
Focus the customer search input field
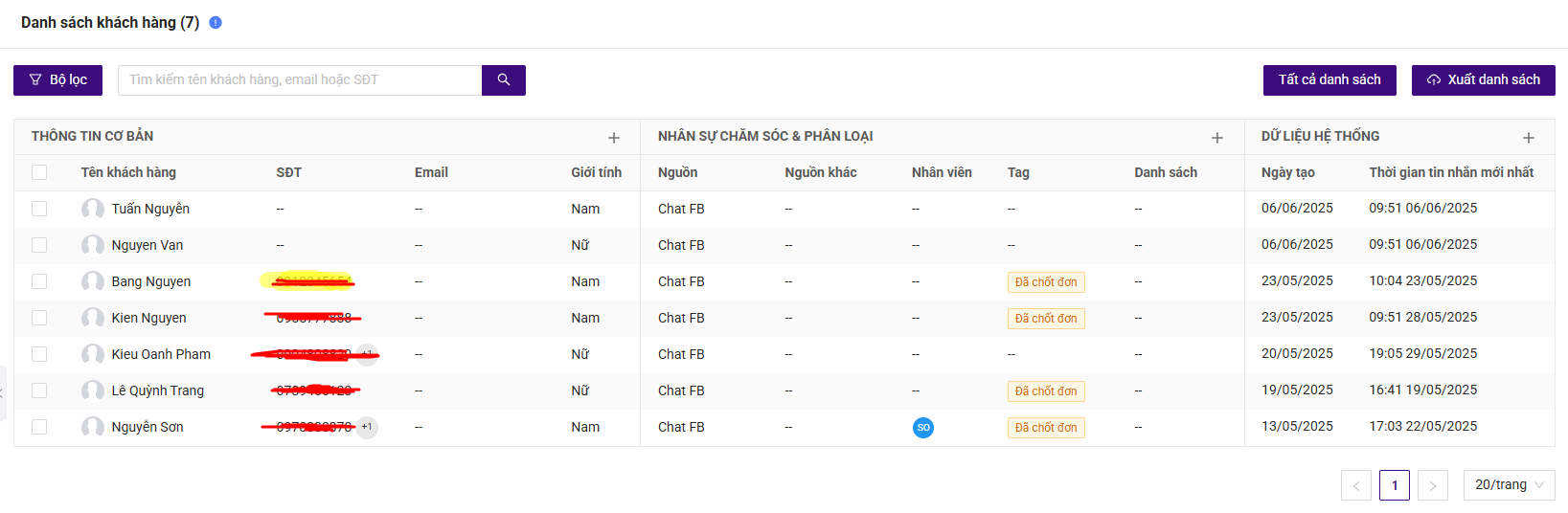coord(300,80)
